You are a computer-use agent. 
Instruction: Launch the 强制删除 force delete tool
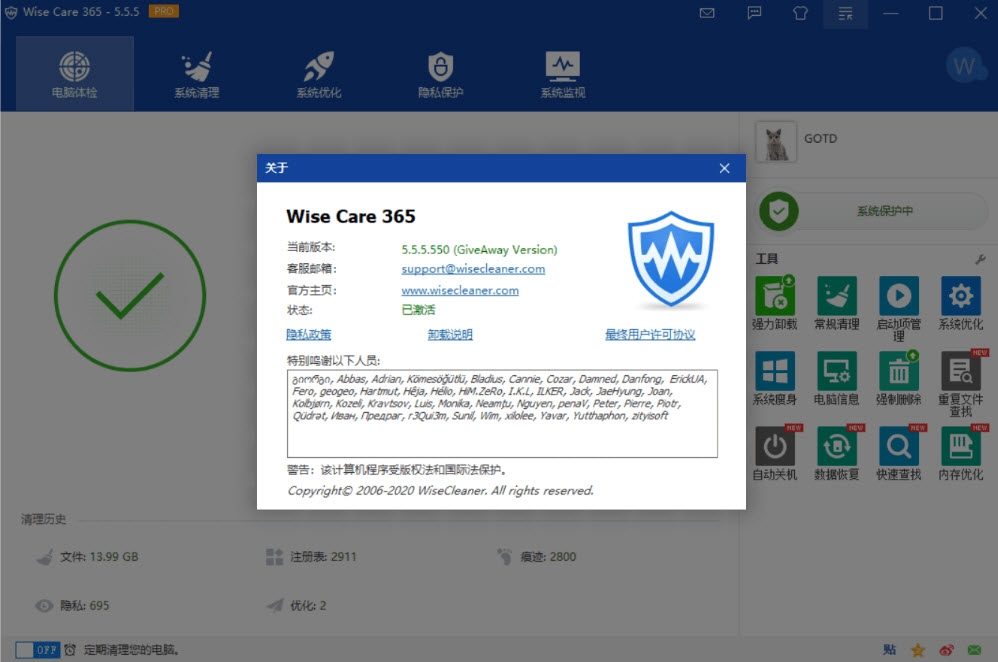coord(899,378)
